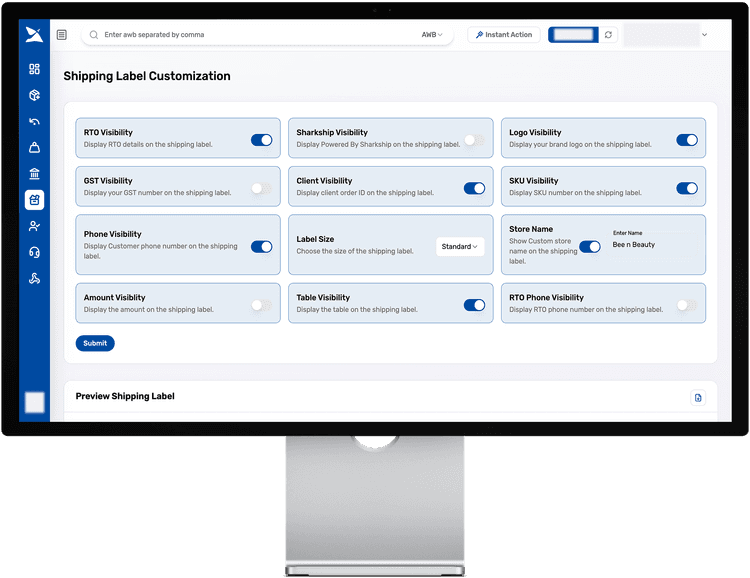Viewport: 750px width, 578px height.
Task: Enable the RTO Phone Visibility toggle
Action: [x=687, y=305]
